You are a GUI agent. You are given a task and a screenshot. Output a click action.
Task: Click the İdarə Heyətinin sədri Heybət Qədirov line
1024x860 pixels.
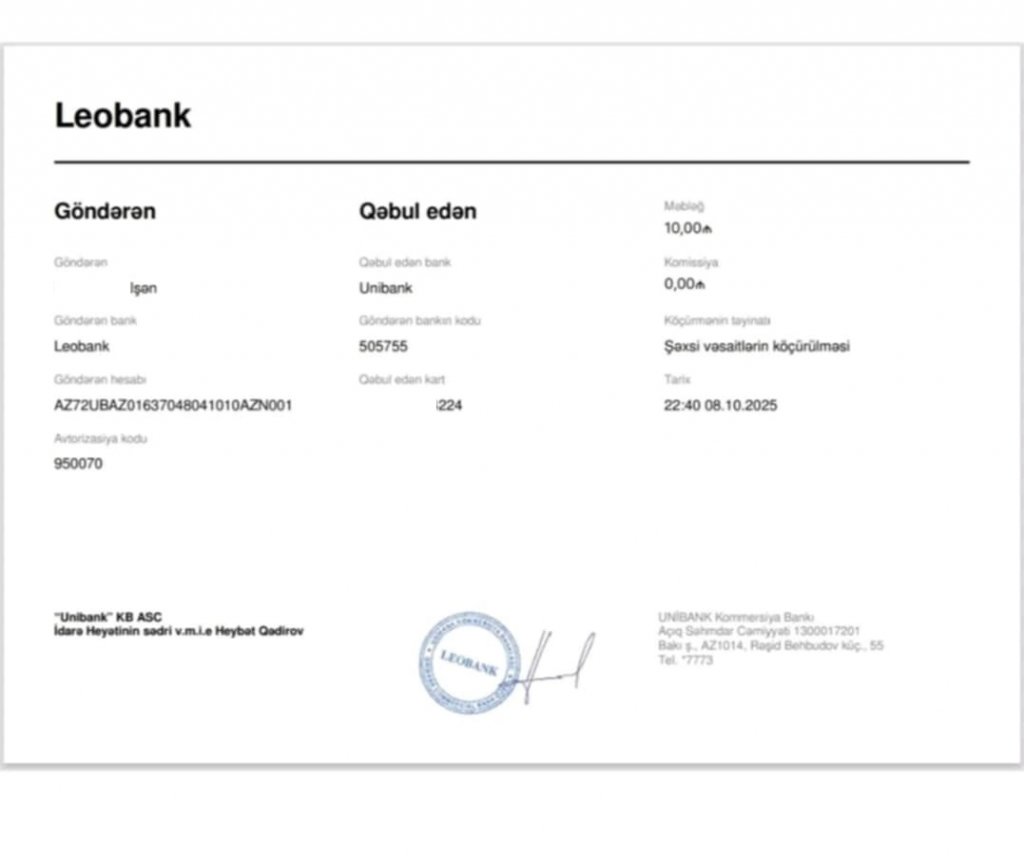pos(179,631)
